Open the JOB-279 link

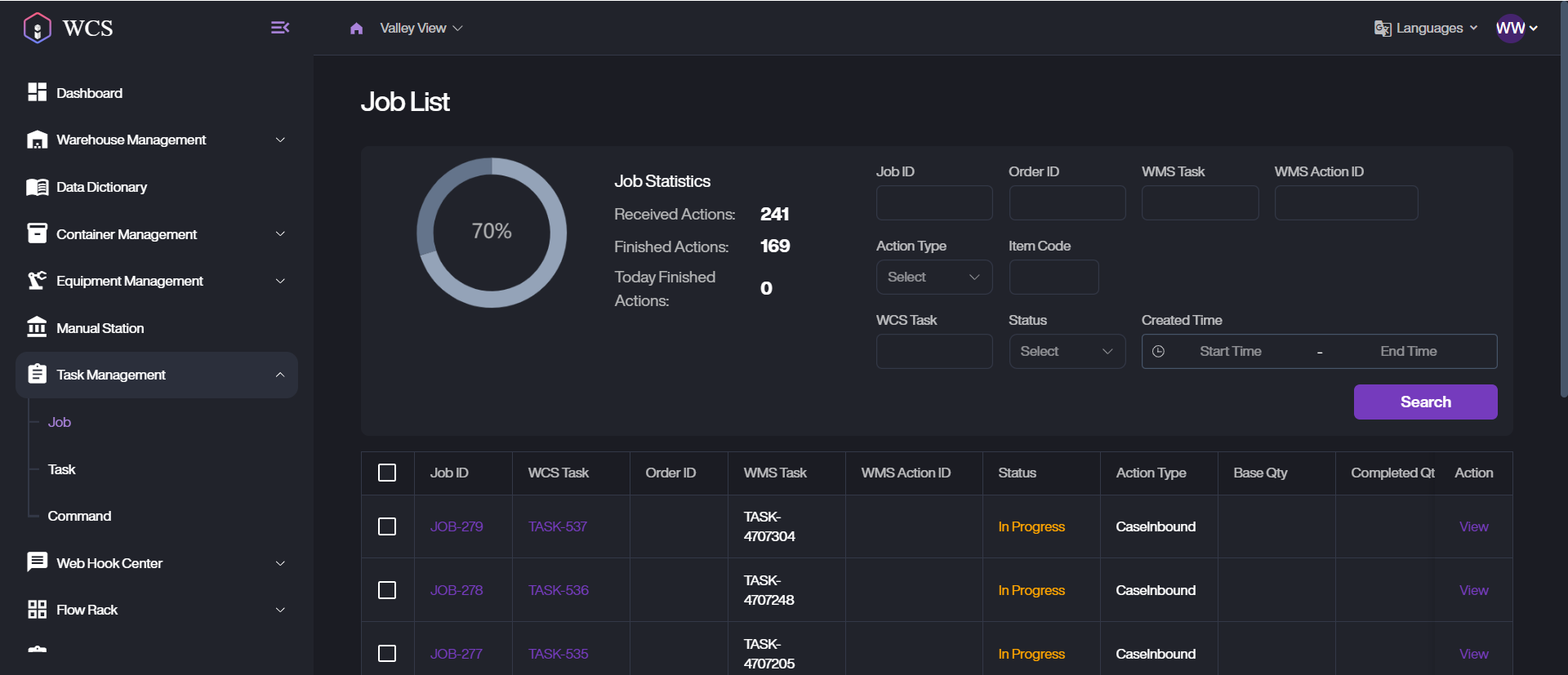click(457, 526)
